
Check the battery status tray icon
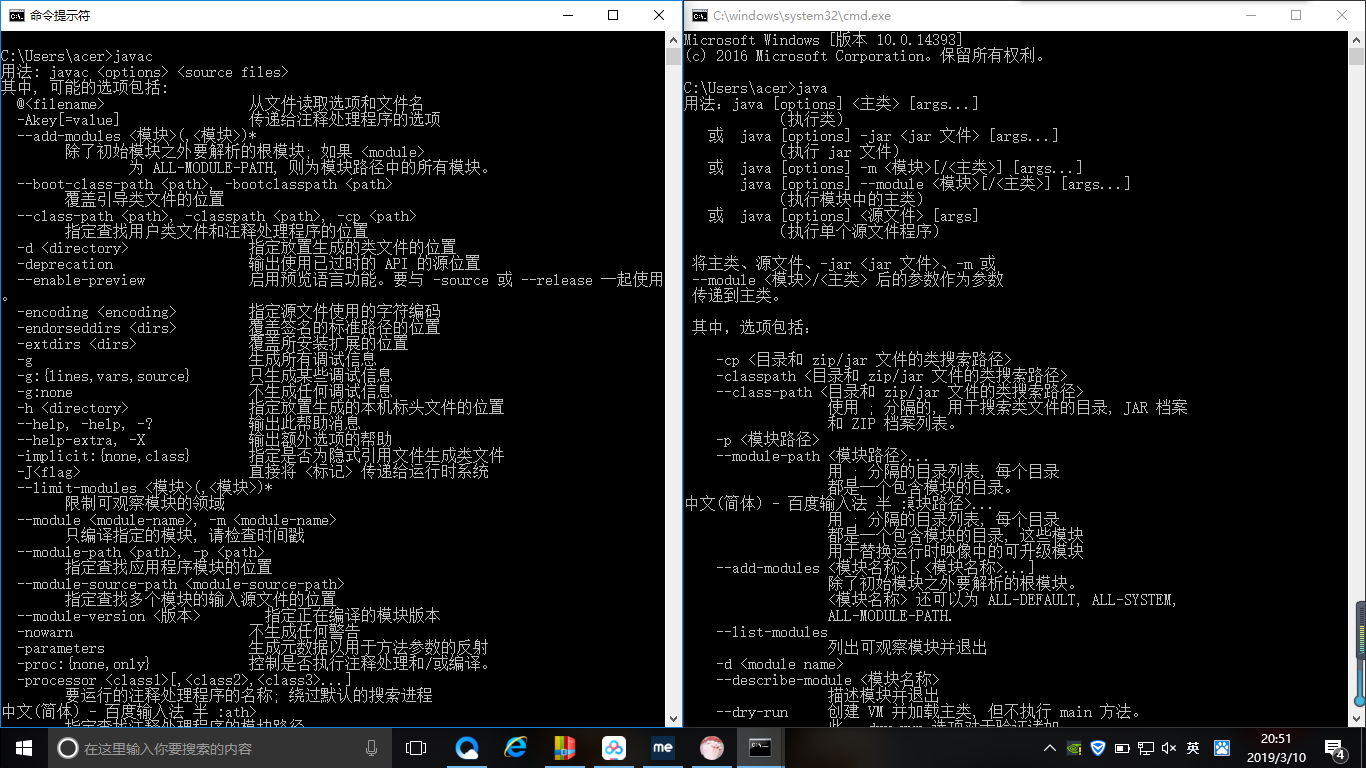click(x=1121, y=748)
